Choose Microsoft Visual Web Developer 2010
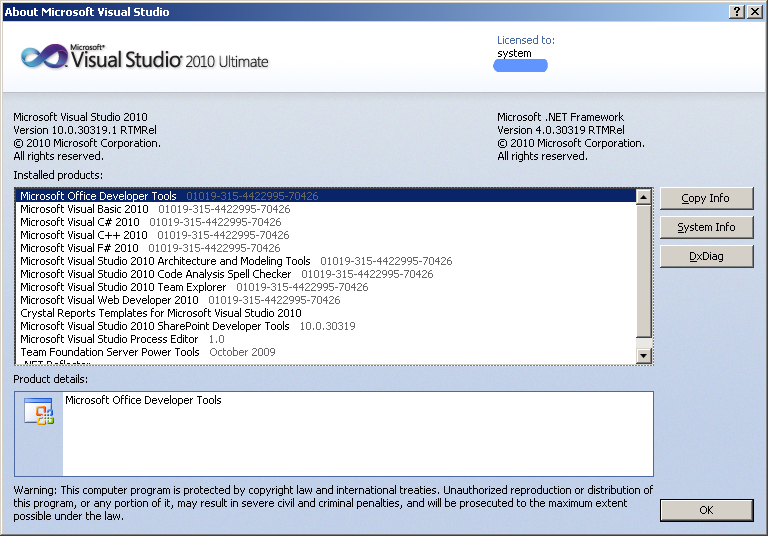Viewport: 768px width, 536px height. click(x=109, y=300)
